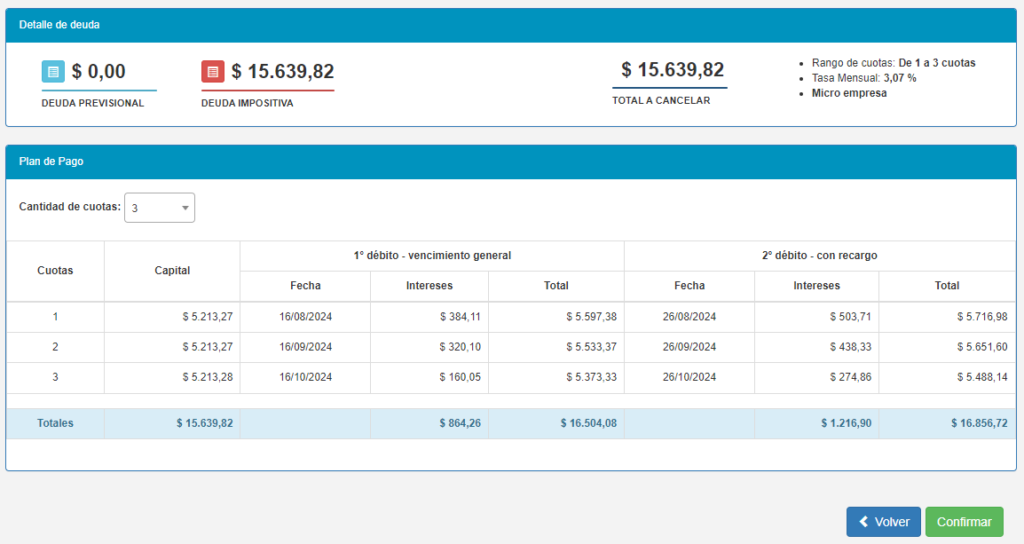
Task: Click the Total a Cancelar amount $ 15.639,82
Action: [x=672, y=70]
